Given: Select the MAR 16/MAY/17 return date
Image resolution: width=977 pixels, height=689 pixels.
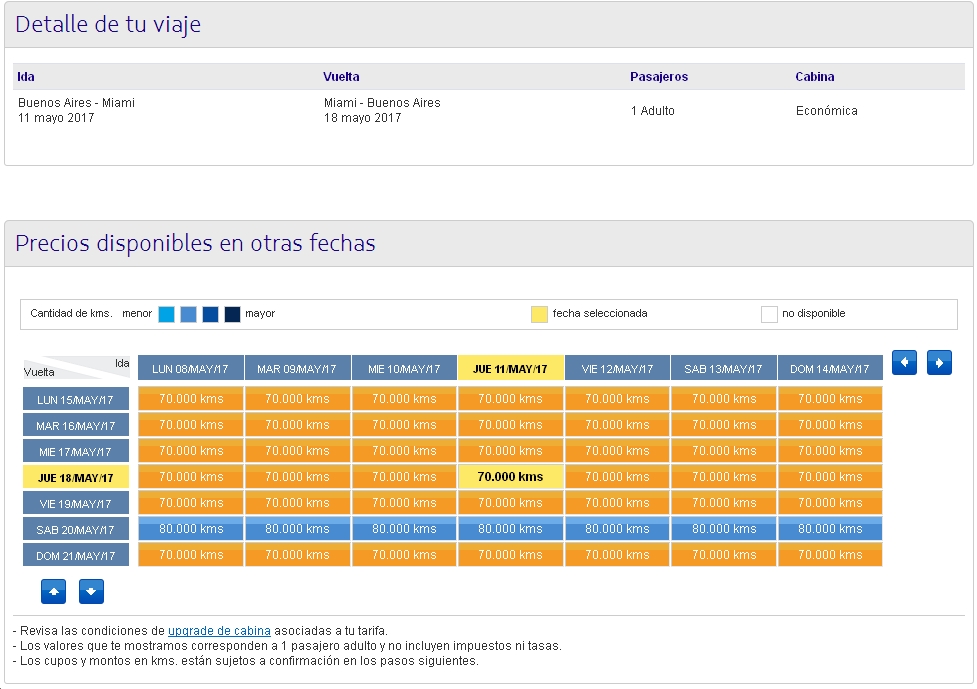Looking at the screenshot, I should coord(75,424).
